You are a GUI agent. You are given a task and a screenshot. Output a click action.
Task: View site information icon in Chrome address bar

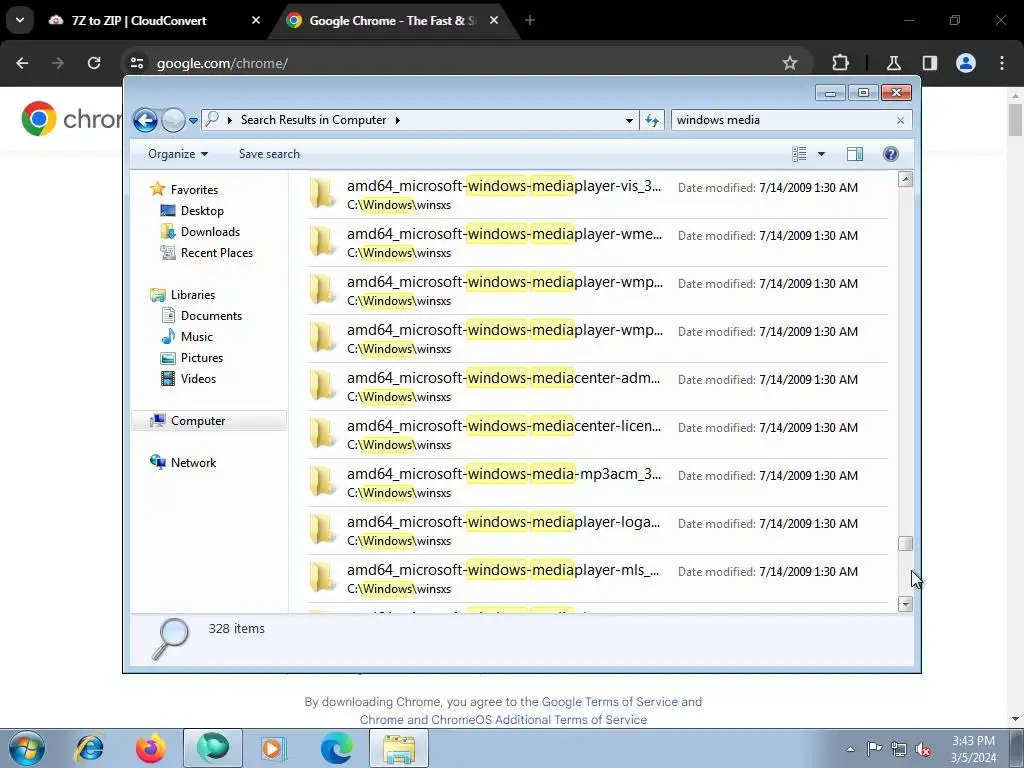coord(137,63)
